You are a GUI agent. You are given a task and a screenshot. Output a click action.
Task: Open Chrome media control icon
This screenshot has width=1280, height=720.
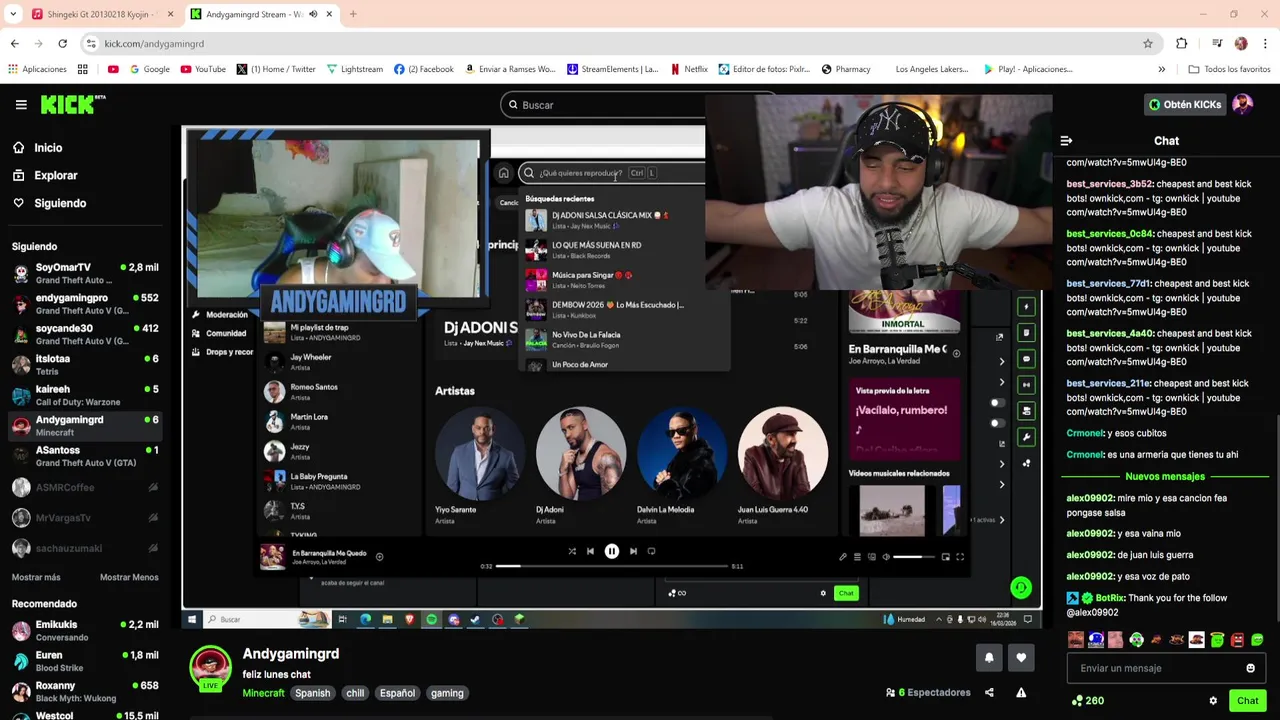pos(1216,44)
